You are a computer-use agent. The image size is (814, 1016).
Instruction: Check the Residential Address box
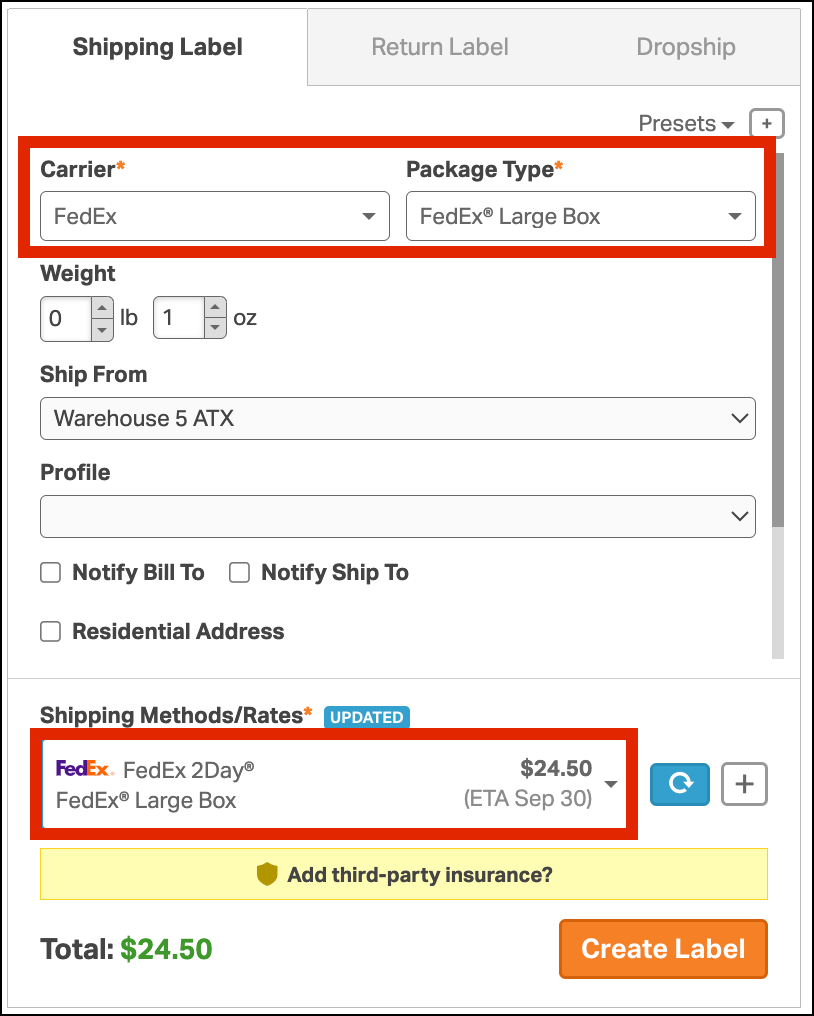tap(51, 632)
